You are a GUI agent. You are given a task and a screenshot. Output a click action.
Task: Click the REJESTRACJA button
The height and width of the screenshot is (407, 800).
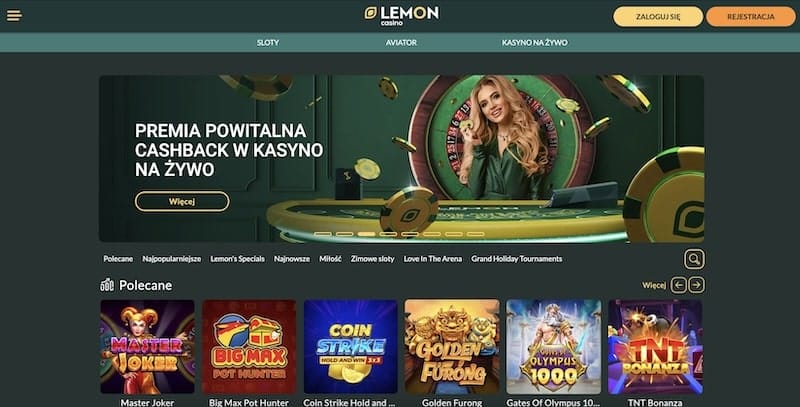coord(751,17)
